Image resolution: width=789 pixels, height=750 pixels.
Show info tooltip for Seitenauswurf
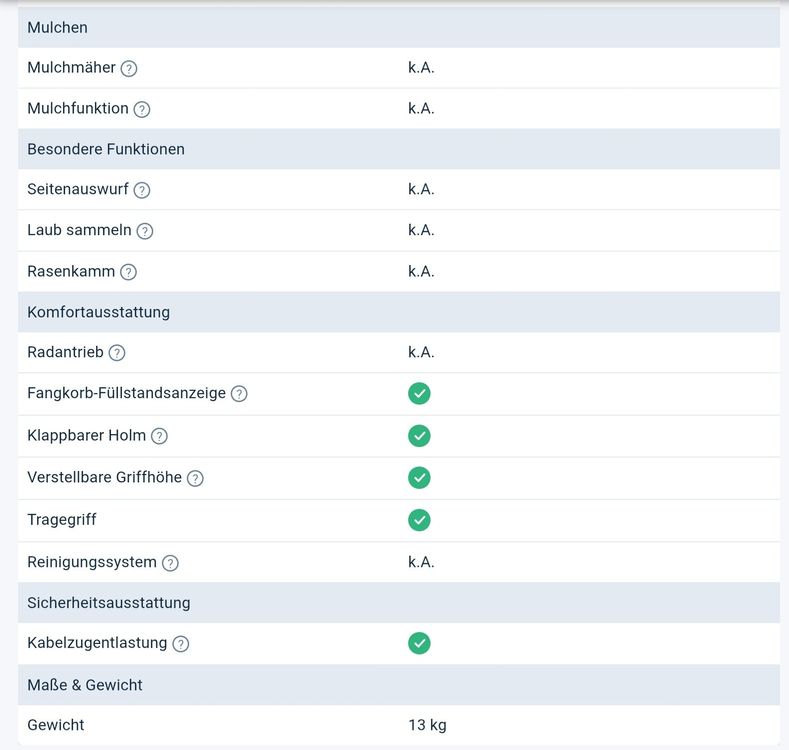pos(142,190)
